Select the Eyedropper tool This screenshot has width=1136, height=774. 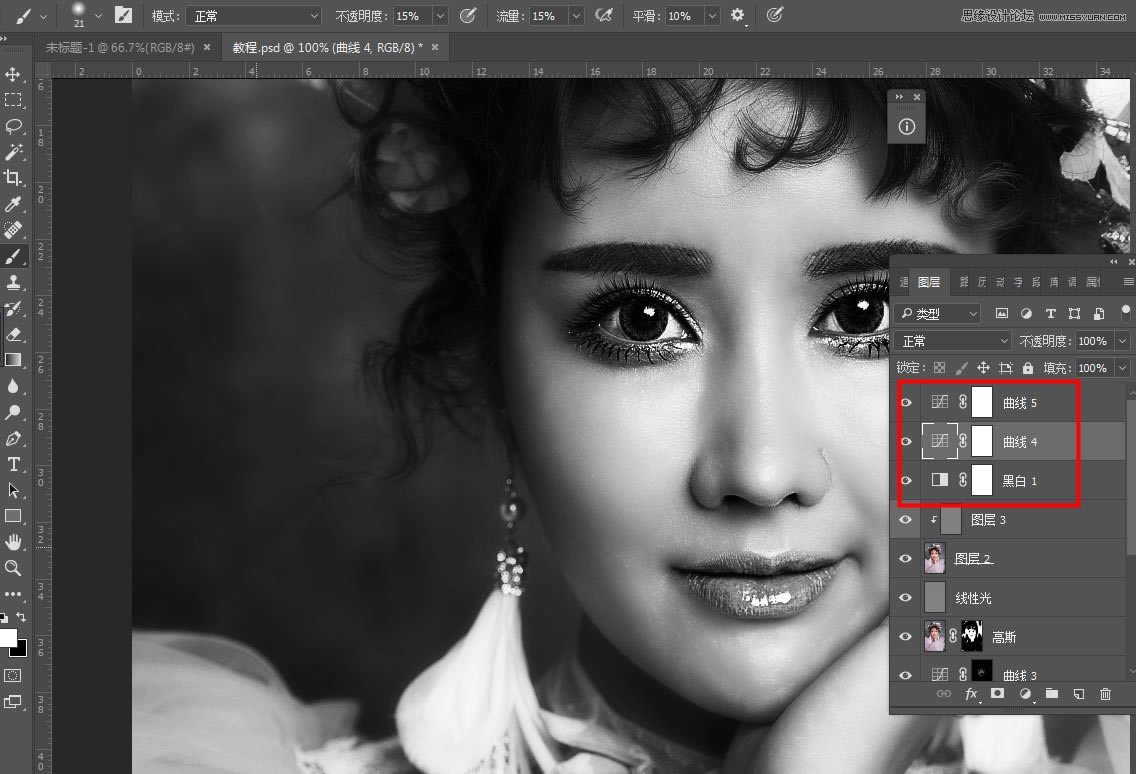[x=13, y=204]
